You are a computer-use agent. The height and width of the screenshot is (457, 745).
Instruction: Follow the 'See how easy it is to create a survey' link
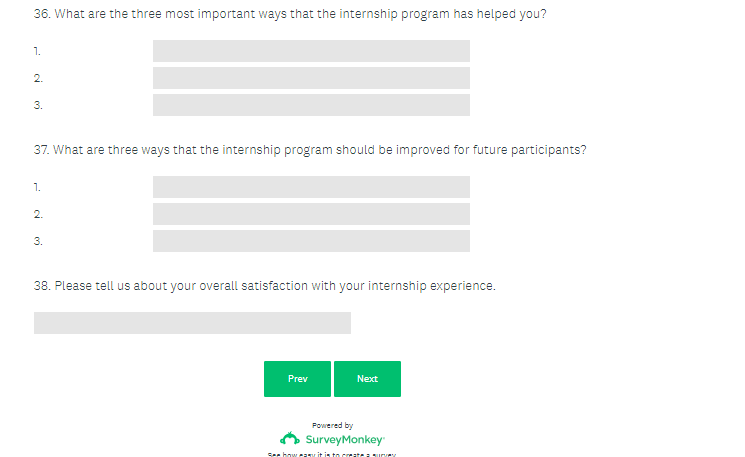click(332, 454)
